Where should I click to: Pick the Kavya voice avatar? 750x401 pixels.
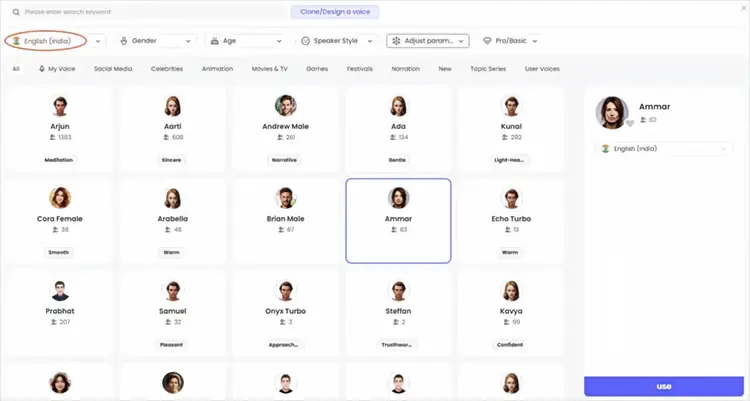(511, 290)
